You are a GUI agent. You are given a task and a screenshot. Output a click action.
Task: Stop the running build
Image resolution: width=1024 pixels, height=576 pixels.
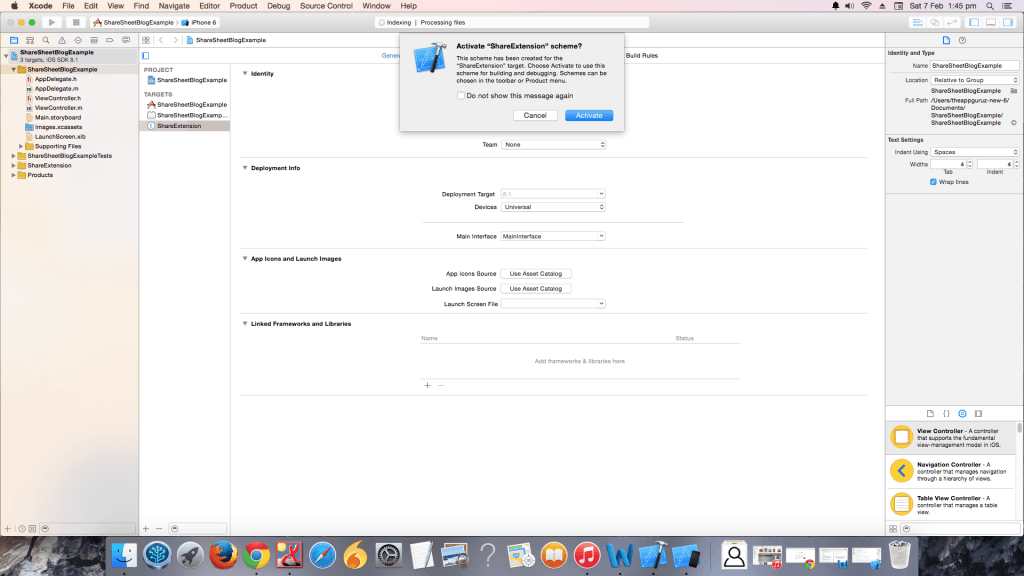pos(76,22)
